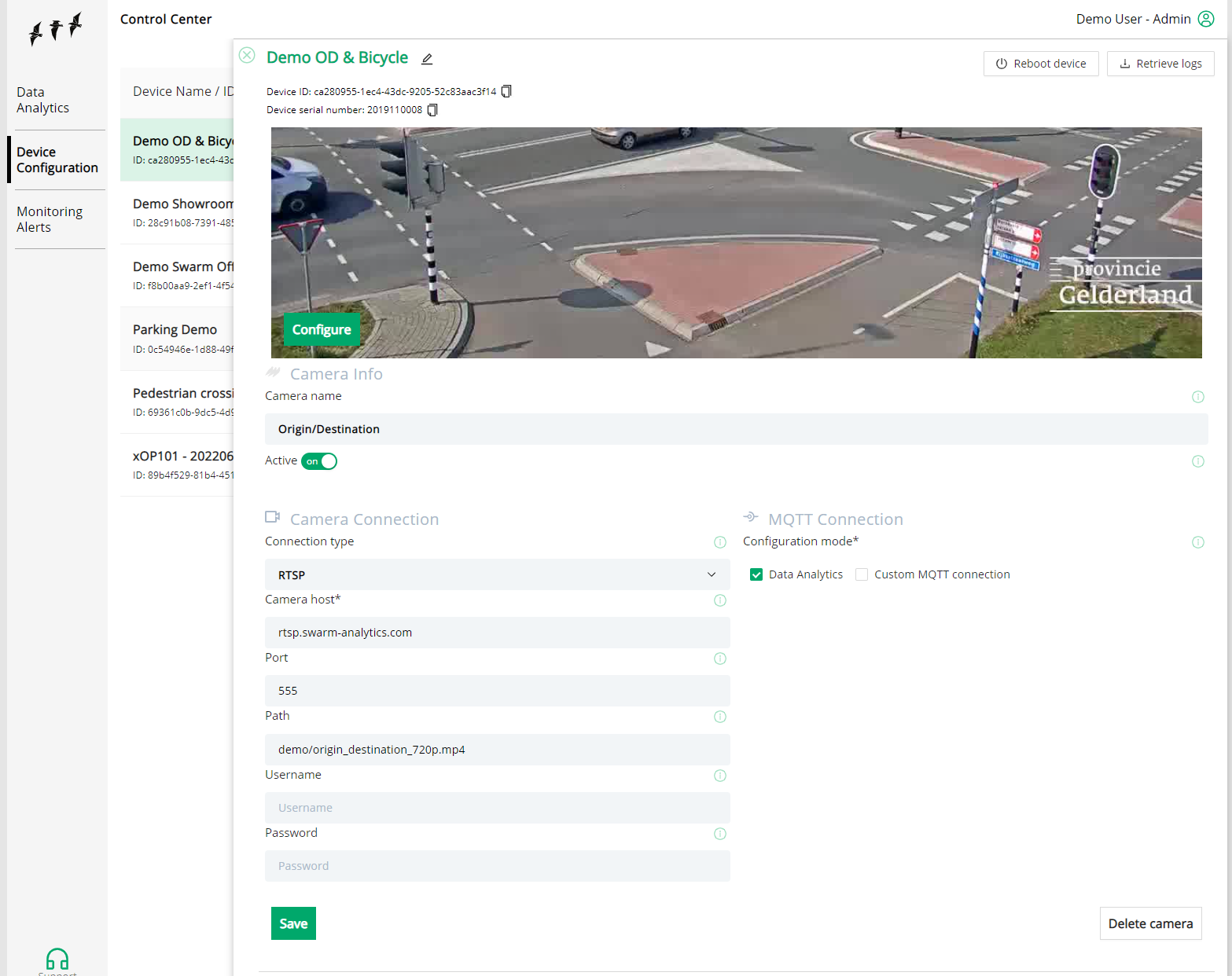Show info for Username field

(x=720, y=776)
